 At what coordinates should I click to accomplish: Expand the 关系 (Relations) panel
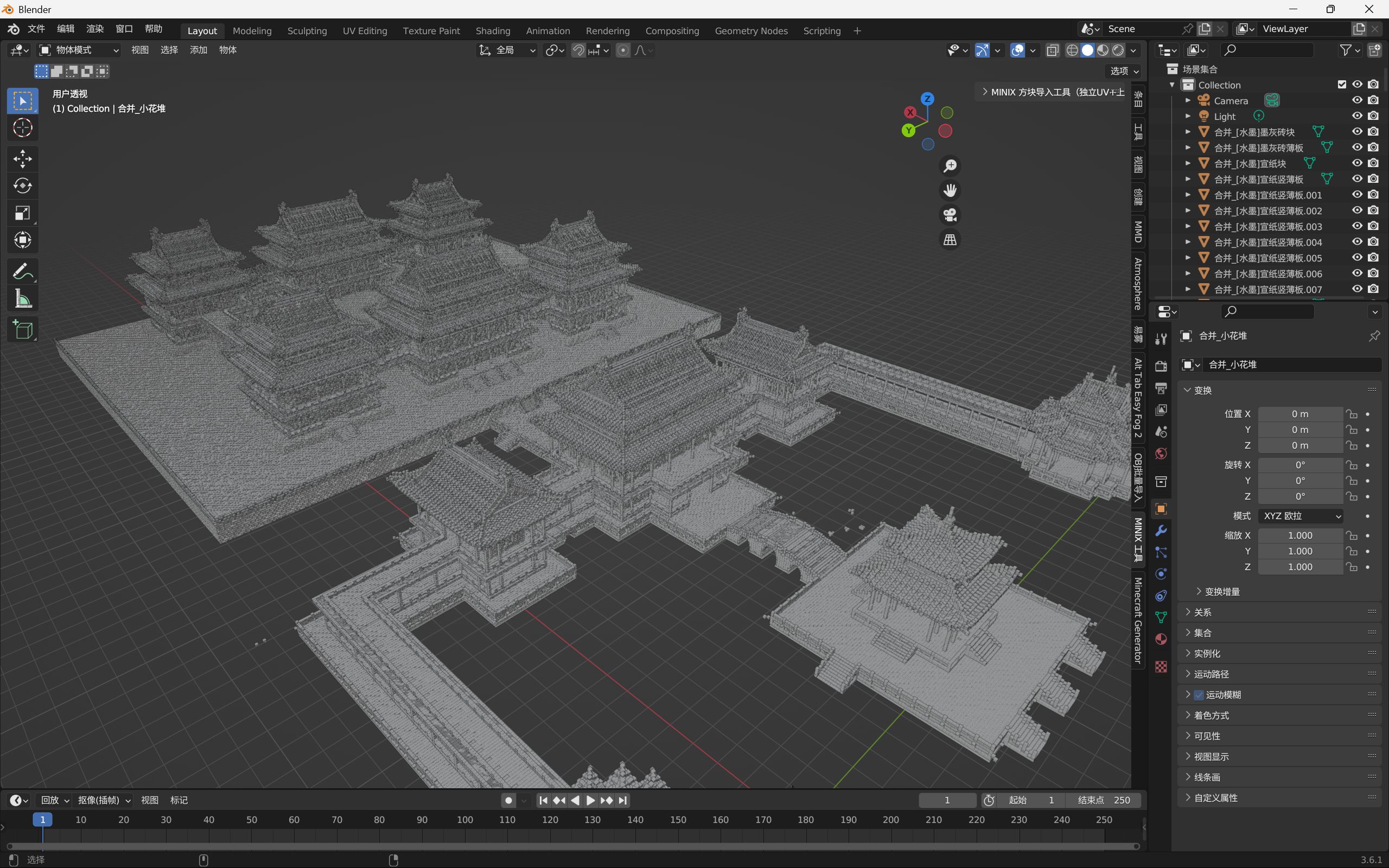(x=1202, y=612)
